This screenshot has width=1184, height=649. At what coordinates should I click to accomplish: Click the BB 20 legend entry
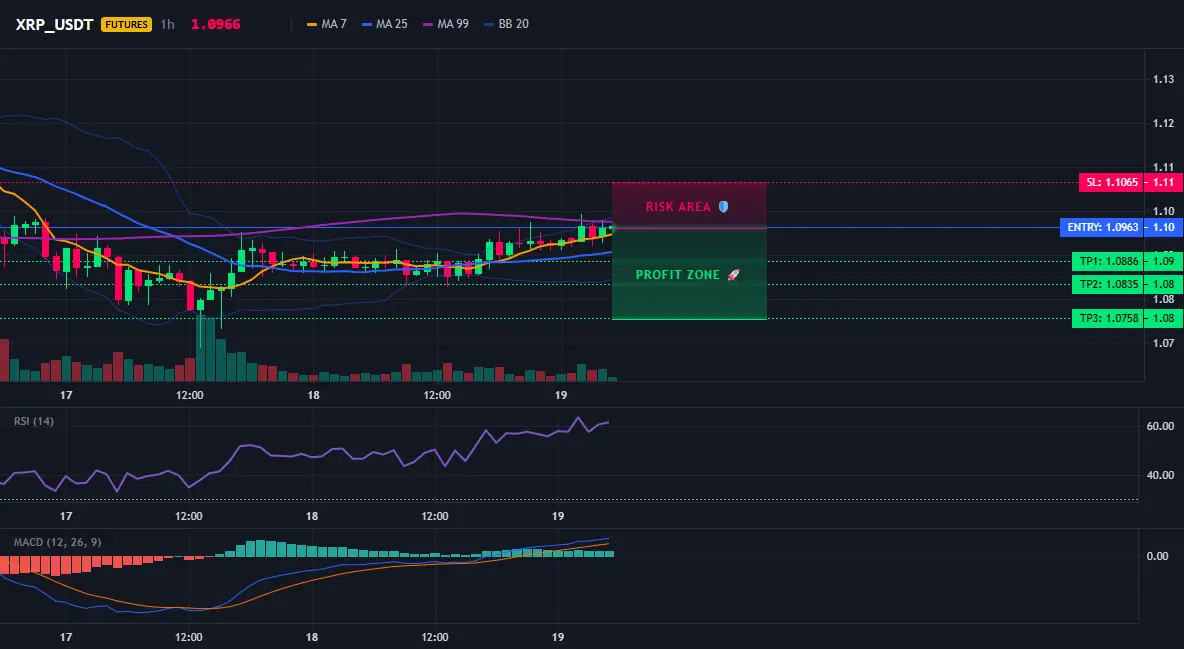click(x=507, y=24)
